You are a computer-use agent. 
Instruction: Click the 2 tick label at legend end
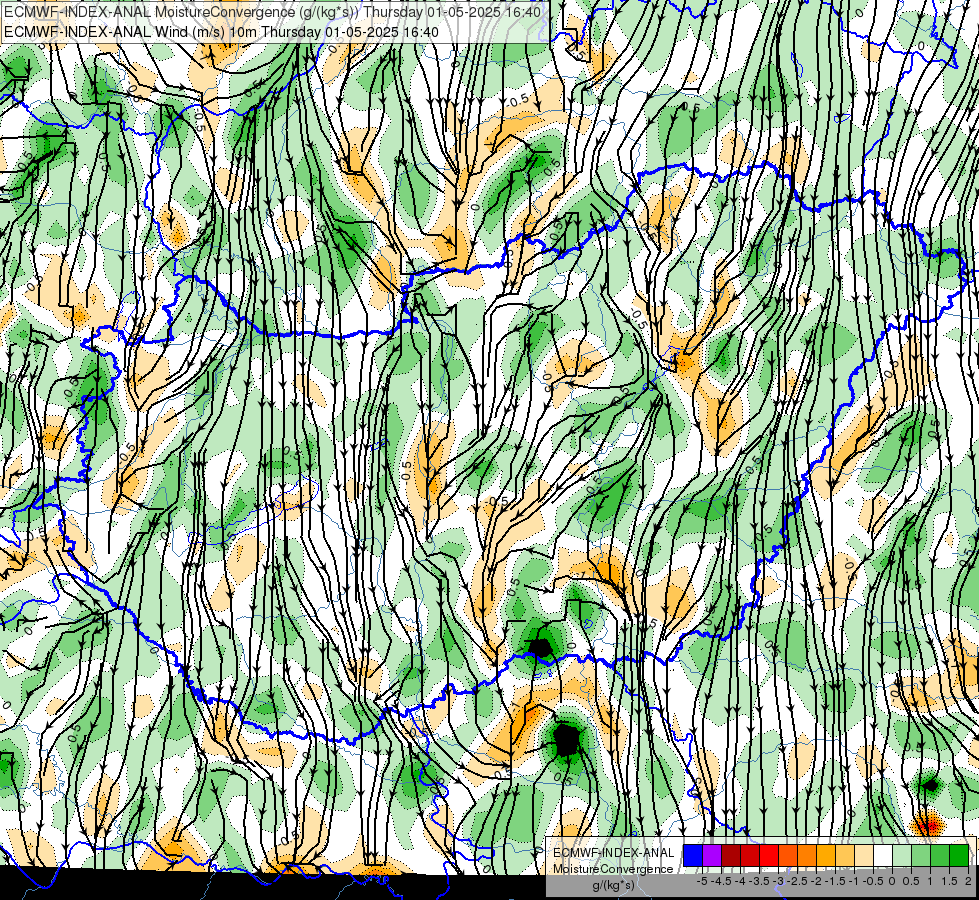(x=968, y=881)
